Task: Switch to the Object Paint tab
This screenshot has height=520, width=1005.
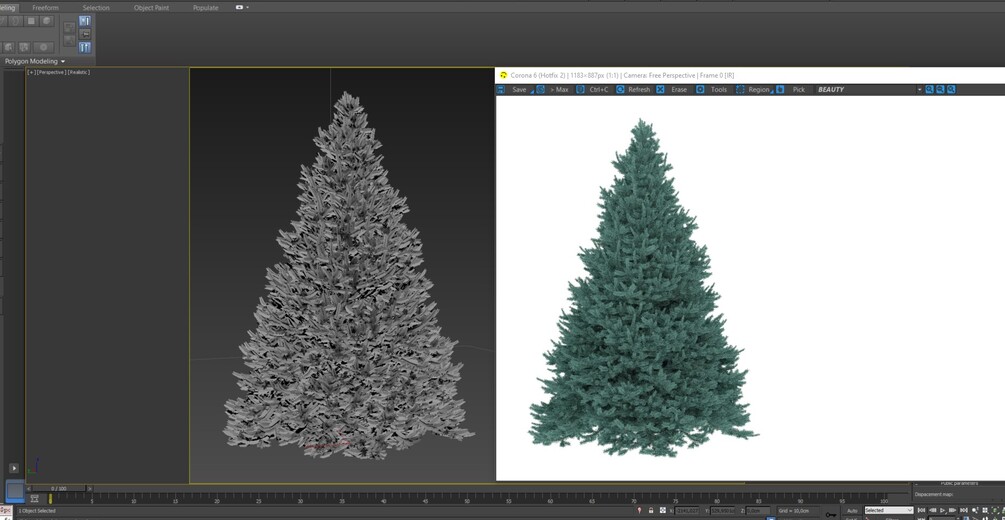Action: click(151, 8)
